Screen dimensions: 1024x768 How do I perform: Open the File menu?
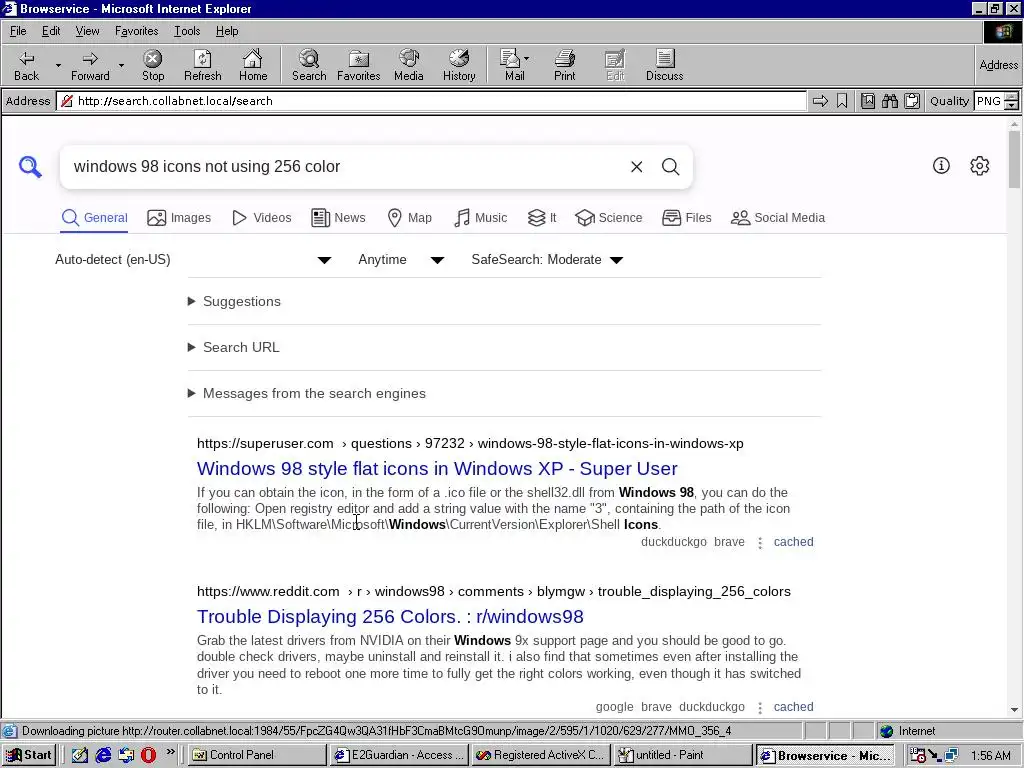tap(18, 31)
